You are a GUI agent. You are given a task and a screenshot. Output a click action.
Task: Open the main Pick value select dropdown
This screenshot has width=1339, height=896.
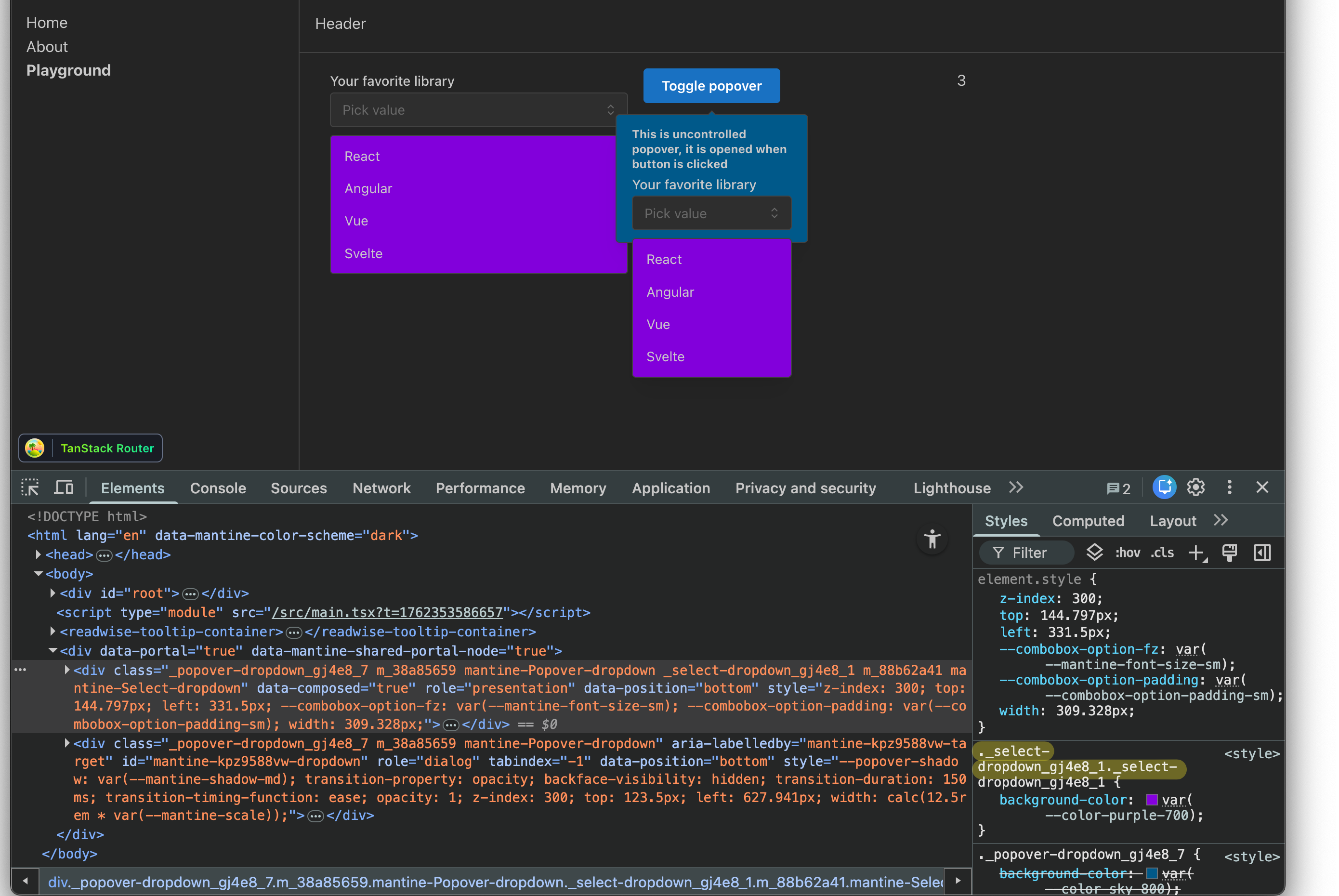pyautogui.click(x=478, y=110)
